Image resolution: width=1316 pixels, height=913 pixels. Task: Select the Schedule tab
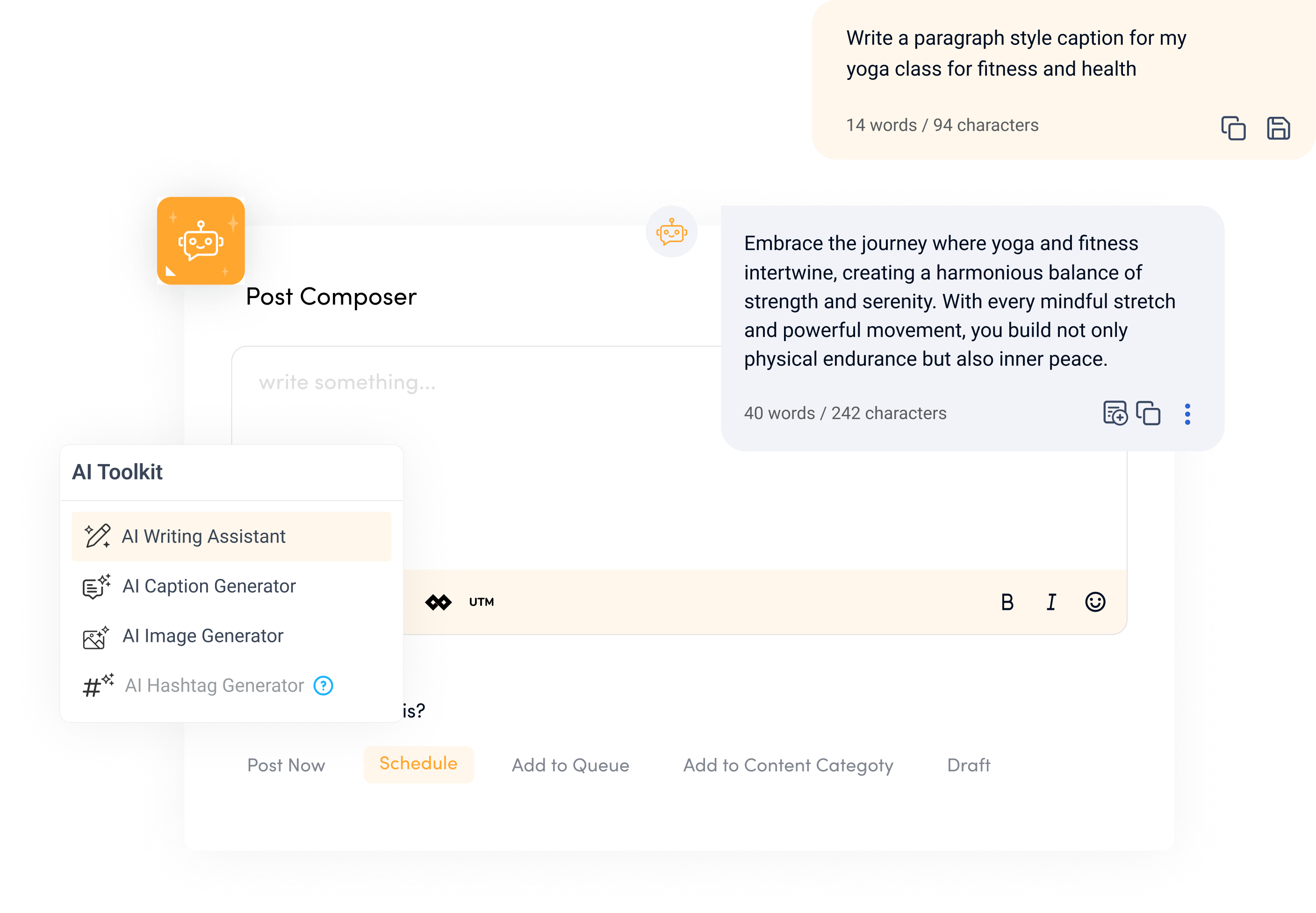tap(418, 764)
